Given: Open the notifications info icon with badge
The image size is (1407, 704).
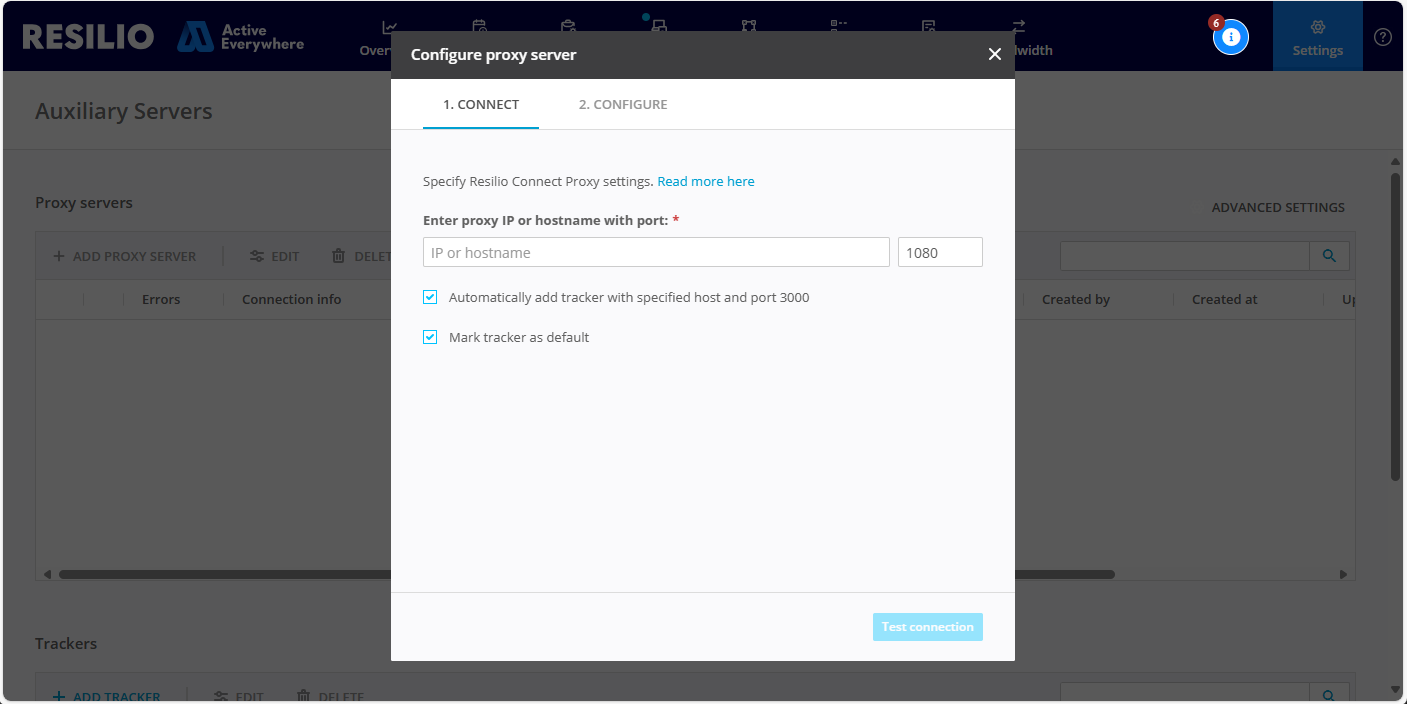Looking at the screenshot, I should [1231, 38].
